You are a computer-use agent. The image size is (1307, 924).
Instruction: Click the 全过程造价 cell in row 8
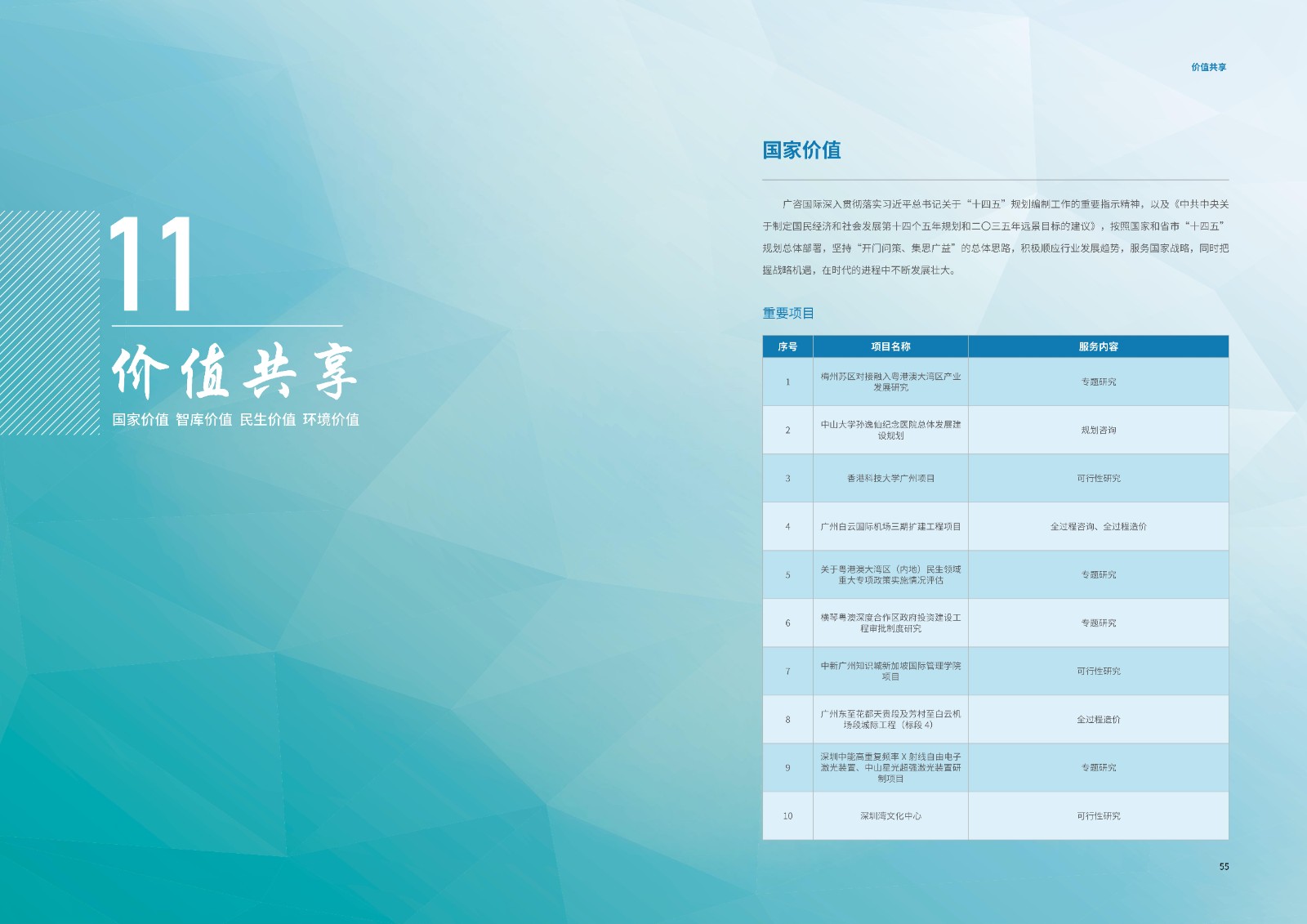[1098, 719]
